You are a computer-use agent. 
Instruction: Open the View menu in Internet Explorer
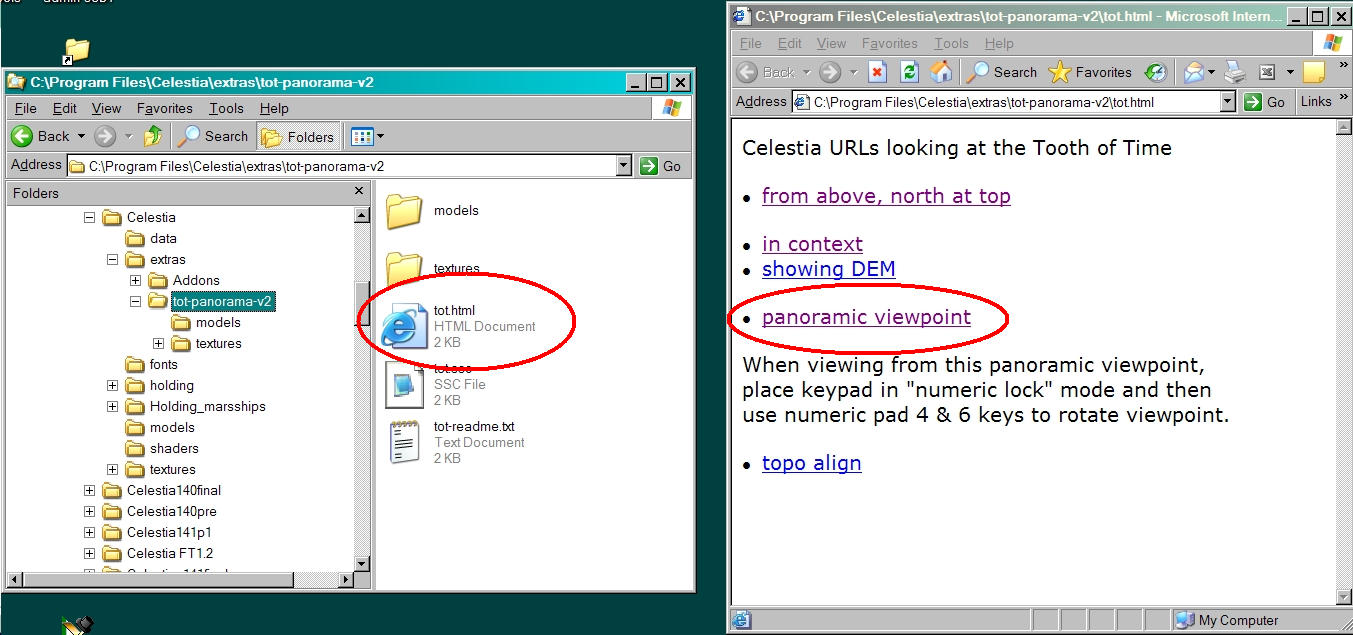[x=832, y=43]
